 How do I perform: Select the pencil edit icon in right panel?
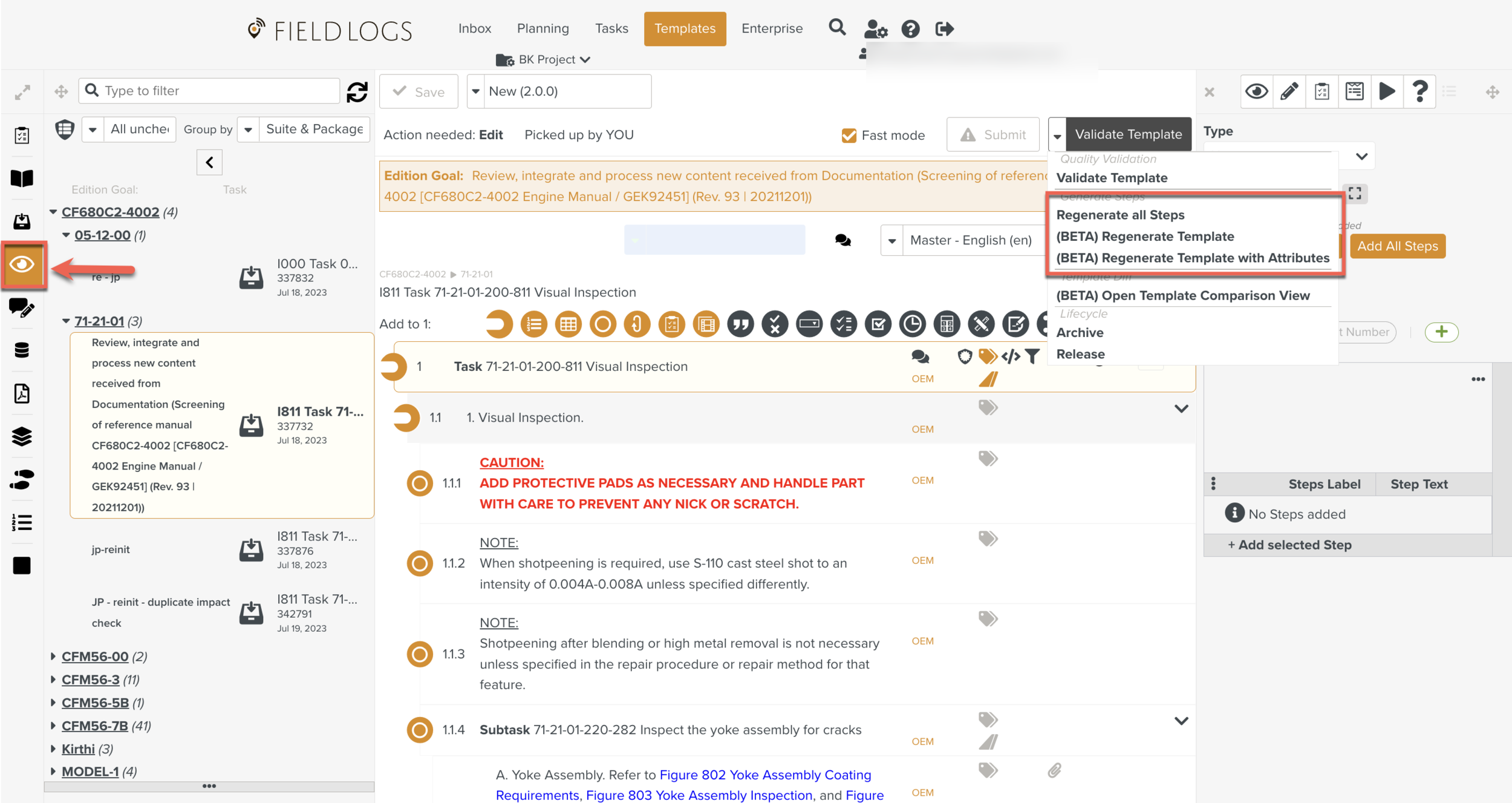coord(1289,91)
